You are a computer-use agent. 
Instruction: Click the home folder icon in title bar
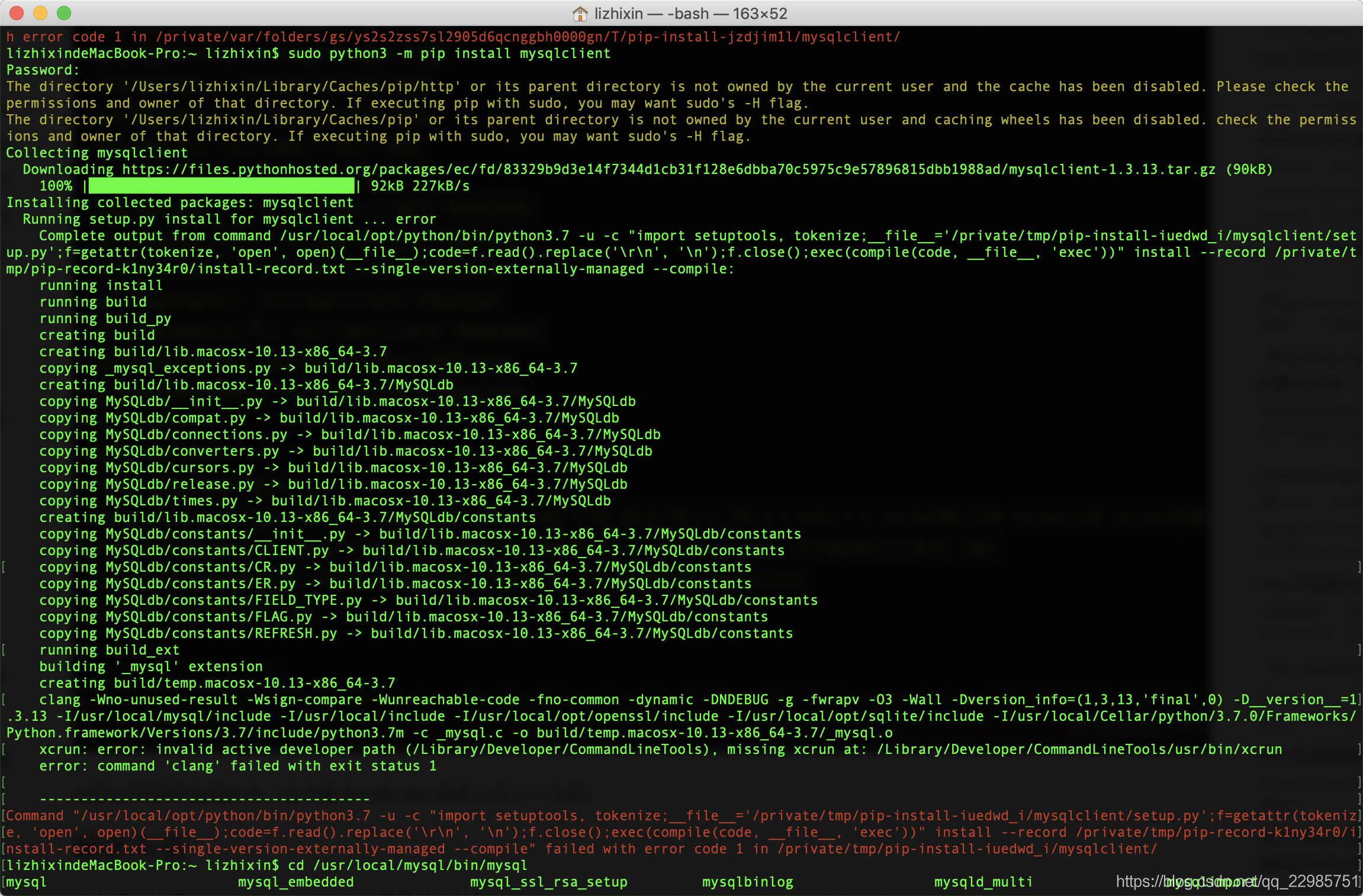(x=580, y=13)
